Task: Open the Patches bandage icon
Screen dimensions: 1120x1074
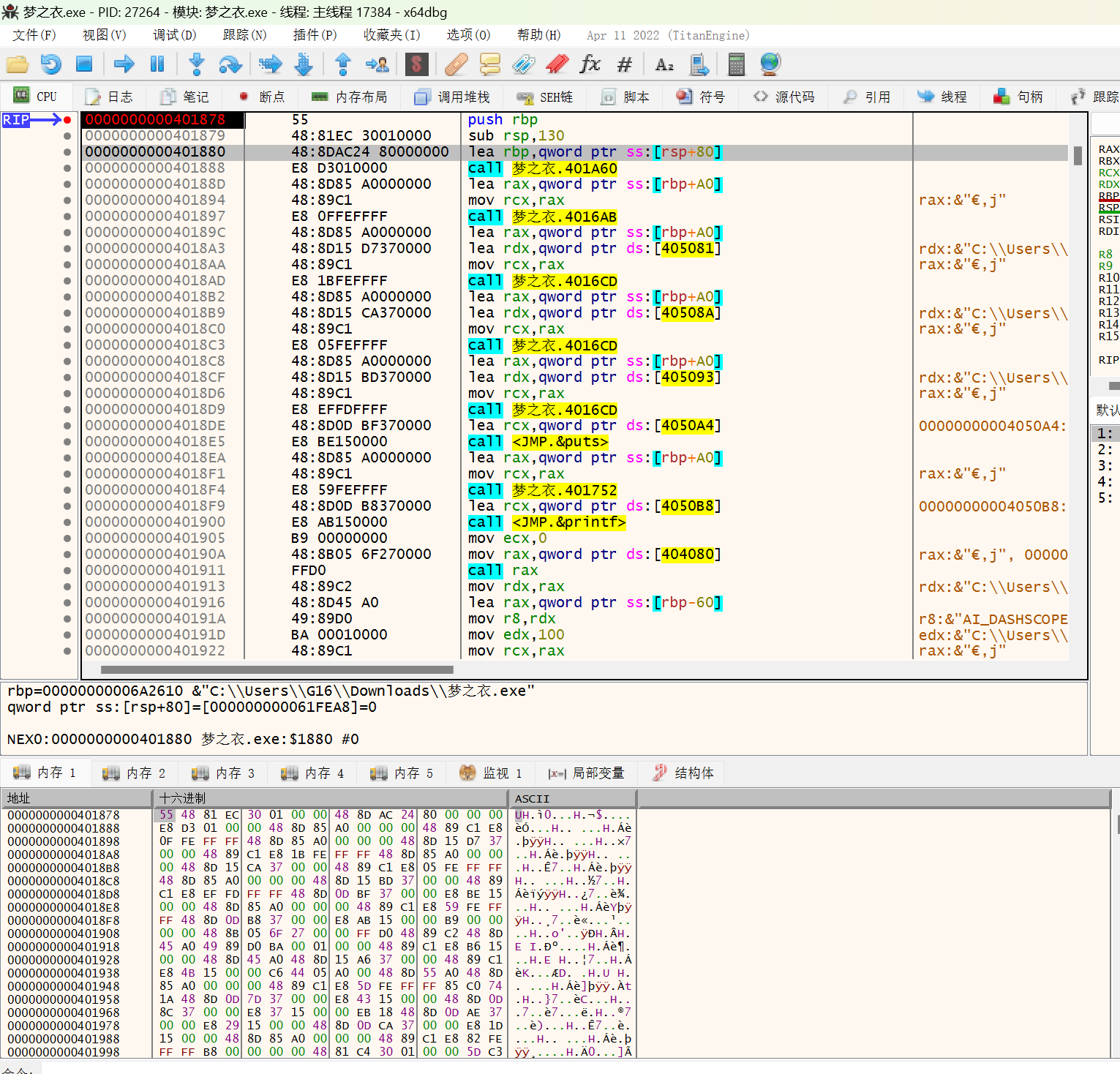Action: pyautogui.click(x=456, y=64)
